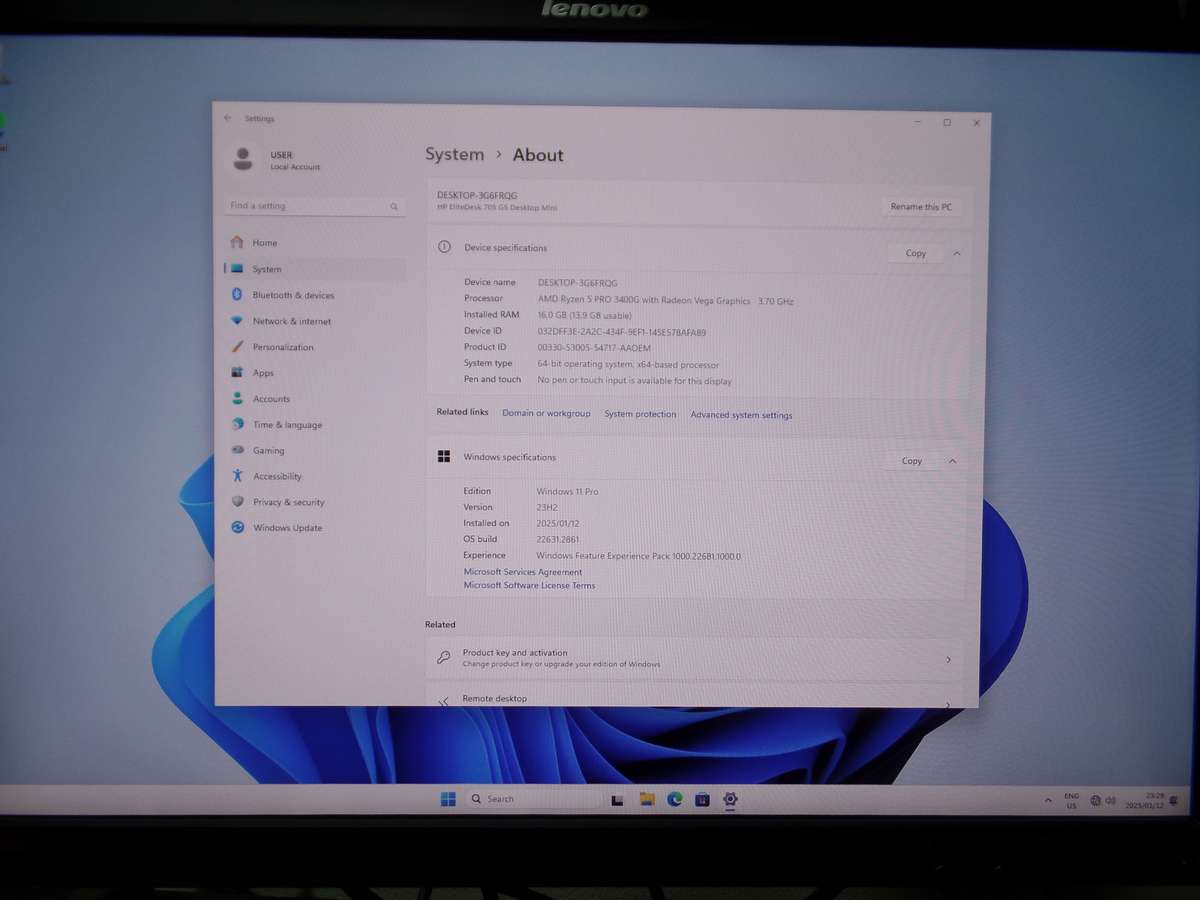Select Accounts in the sidebar
This screenshot has width=1200, height=900.
coord(271,399)
